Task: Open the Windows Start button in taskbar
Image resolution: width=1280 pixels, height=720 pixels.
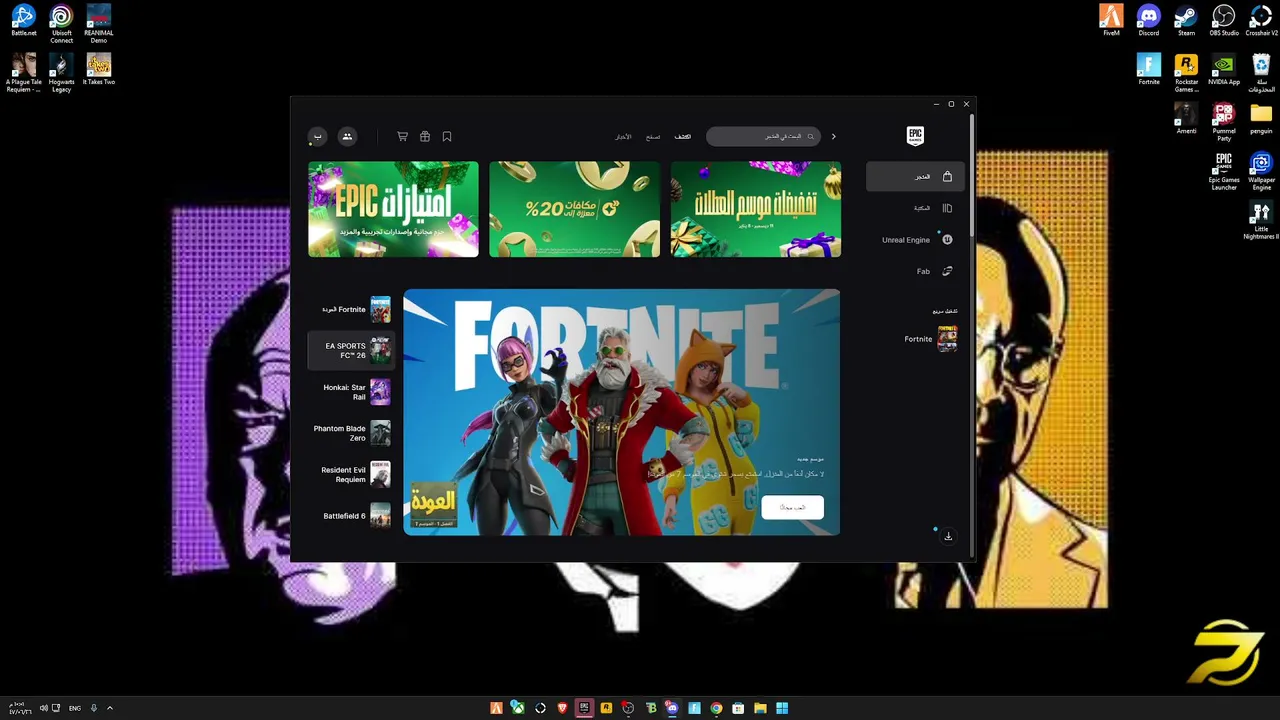Action: tap(782, 708)
